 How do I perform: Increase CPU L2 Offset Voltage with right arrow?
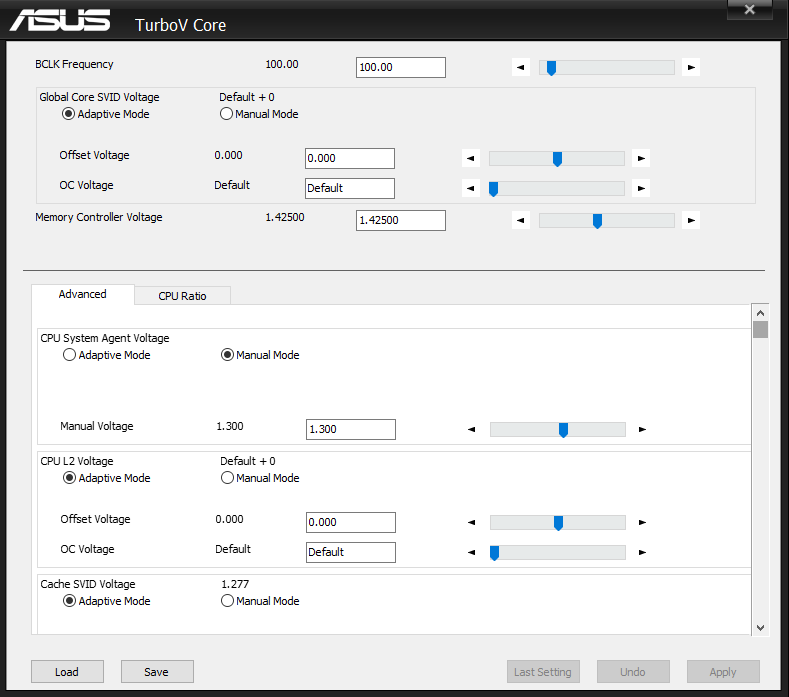click(x=643, y=522)
